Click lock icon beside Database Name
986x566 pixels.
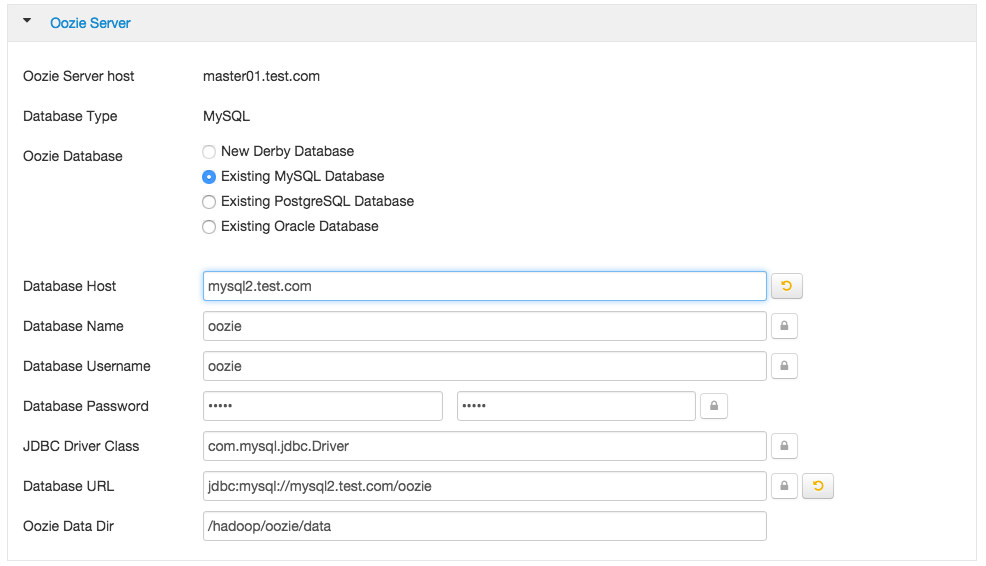784,326
